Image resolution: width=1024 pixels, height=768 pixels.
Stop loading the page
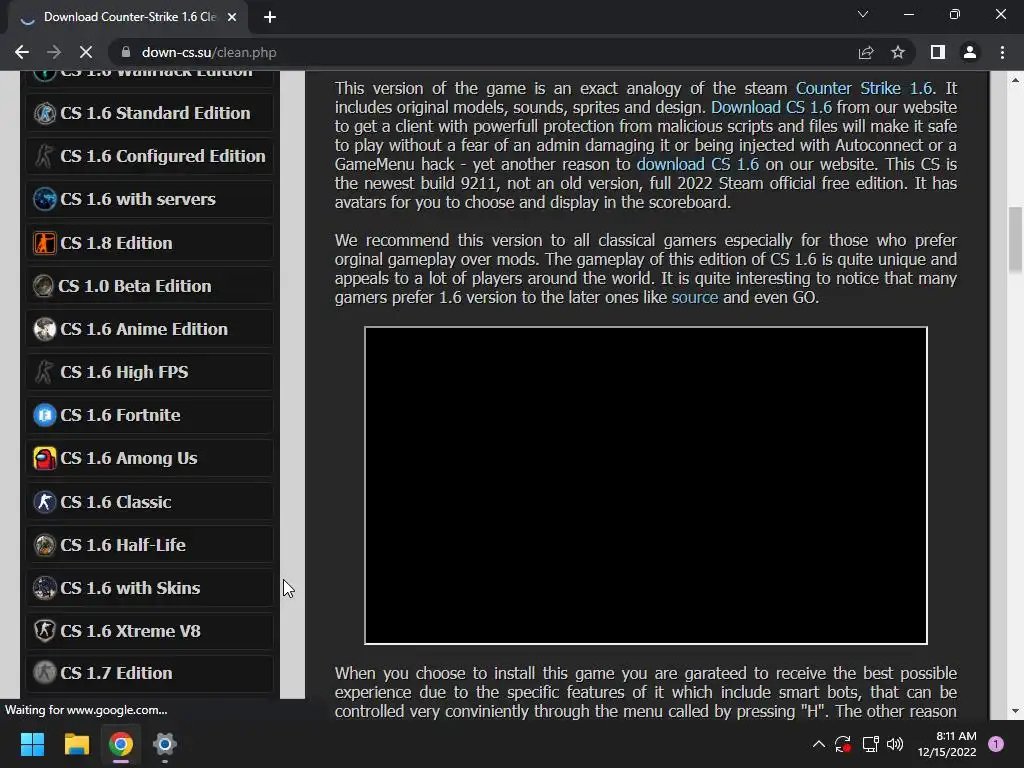tap(86, 52)
